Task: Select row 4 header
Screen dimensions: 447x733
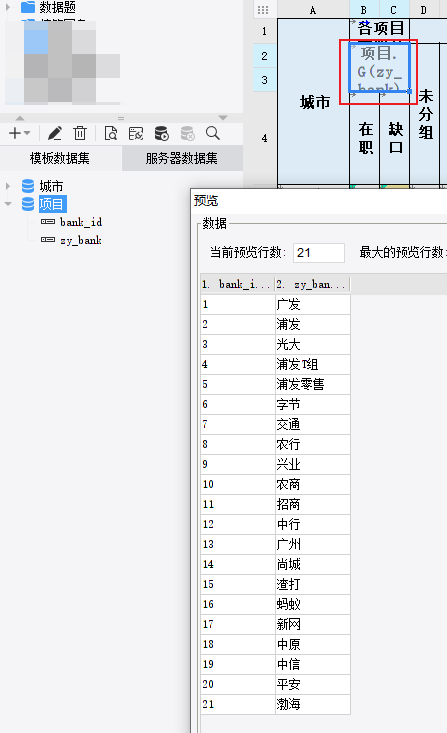Action: click(265, 138)
